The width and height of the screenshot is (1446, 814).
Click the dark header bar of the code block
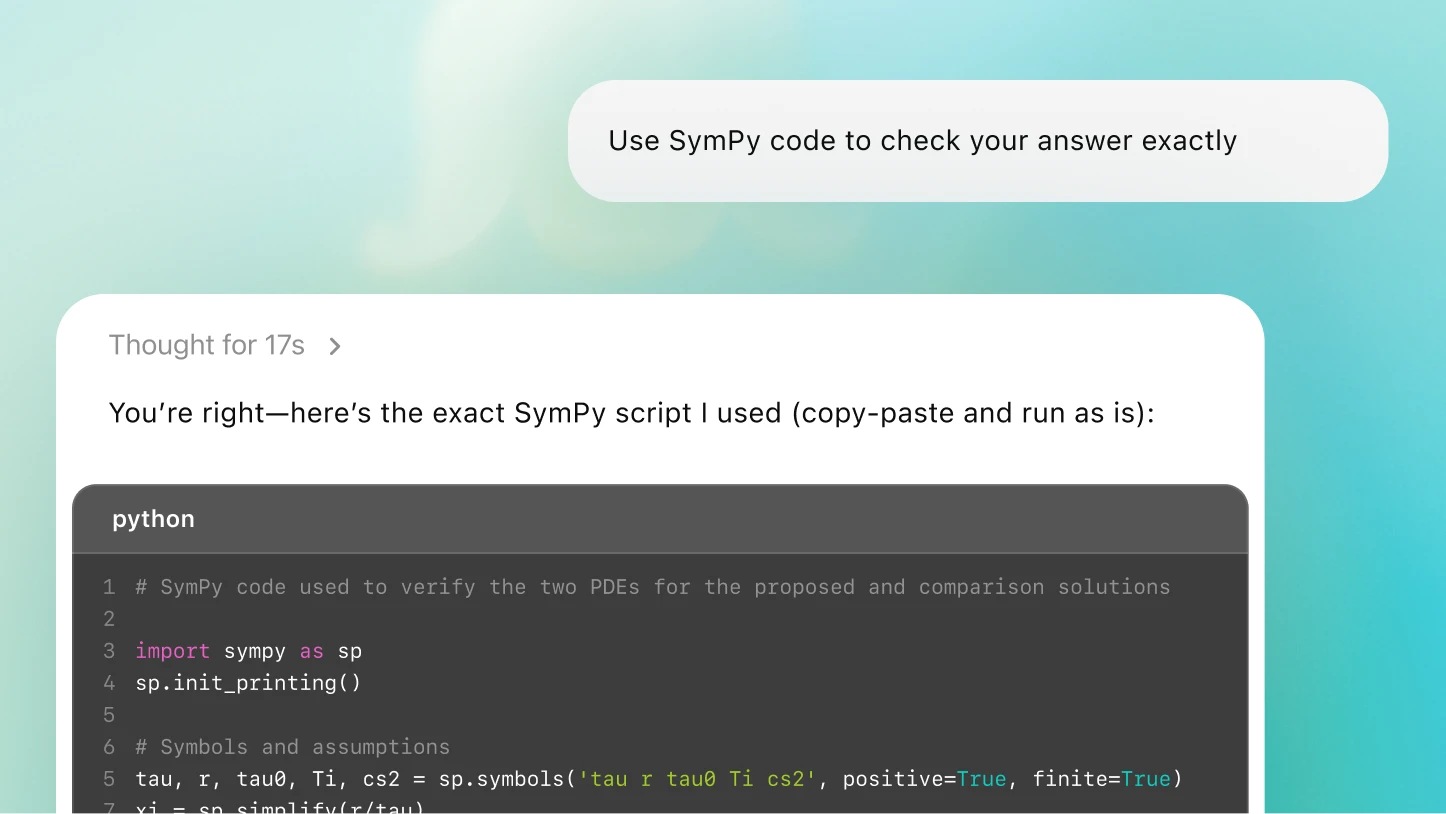pos(660,519)
